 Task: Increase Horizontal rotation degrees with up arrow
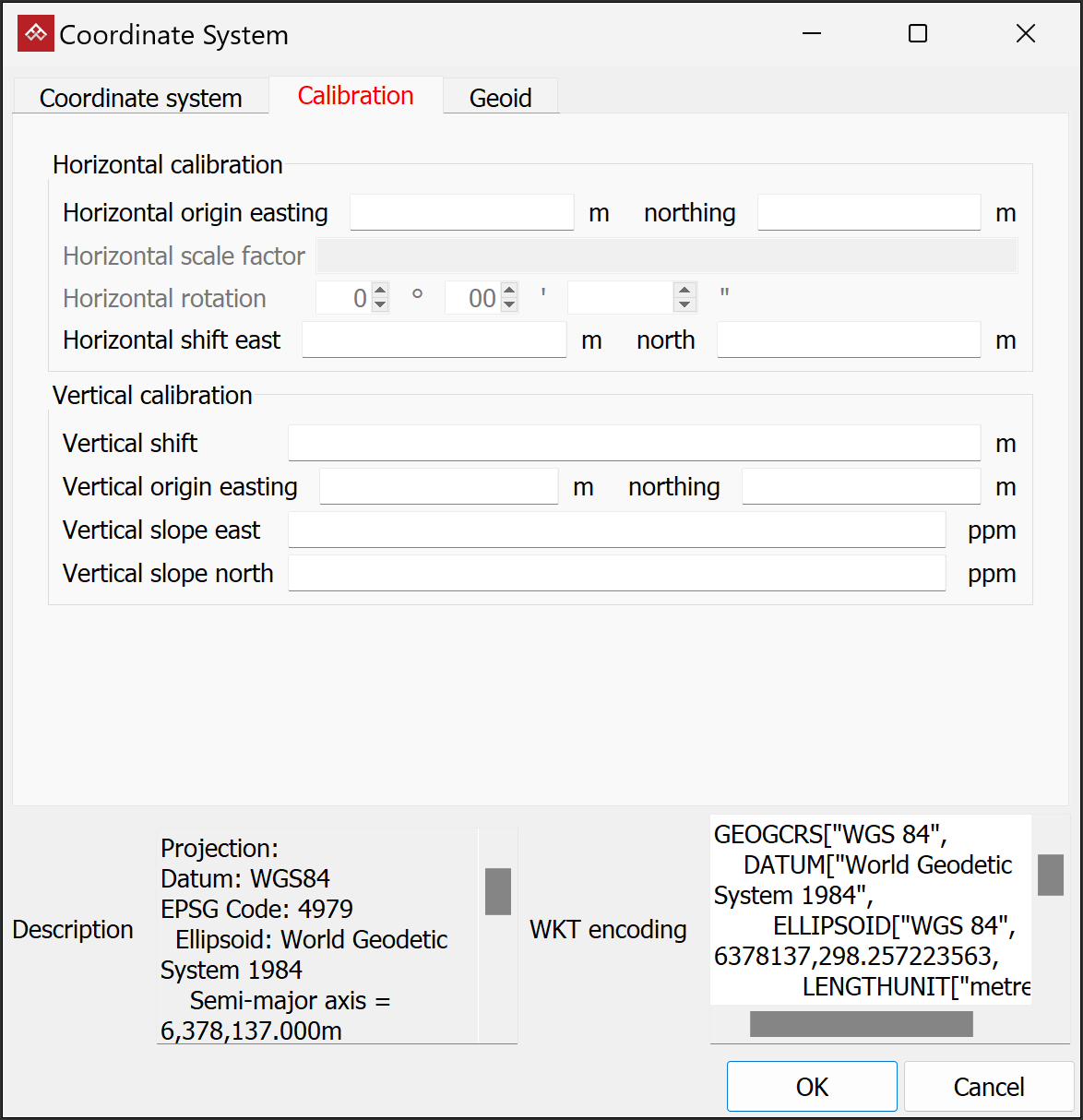click(x=380, y=292)
